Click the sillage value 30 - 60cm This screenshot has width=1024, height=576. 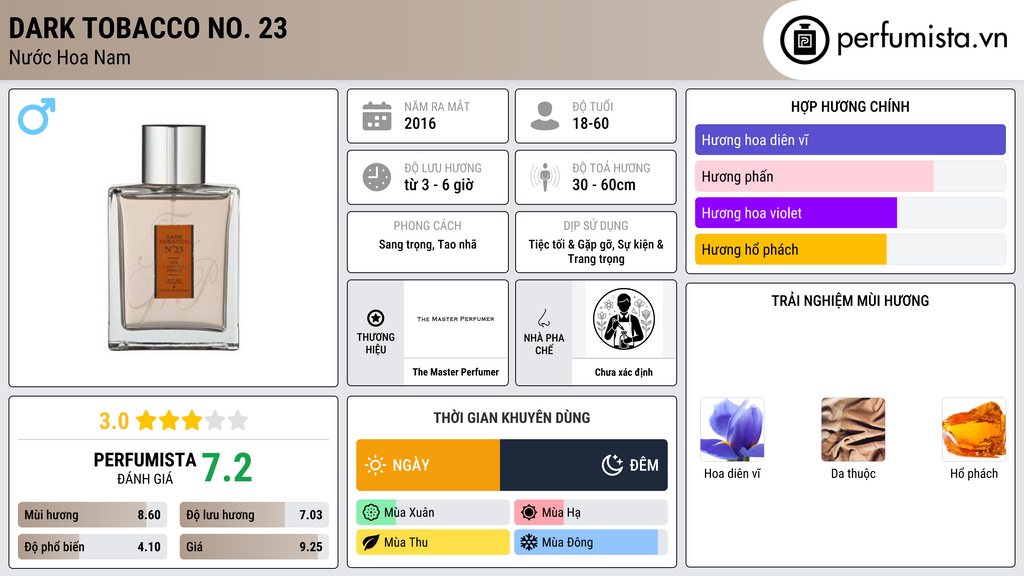[603, 185]
